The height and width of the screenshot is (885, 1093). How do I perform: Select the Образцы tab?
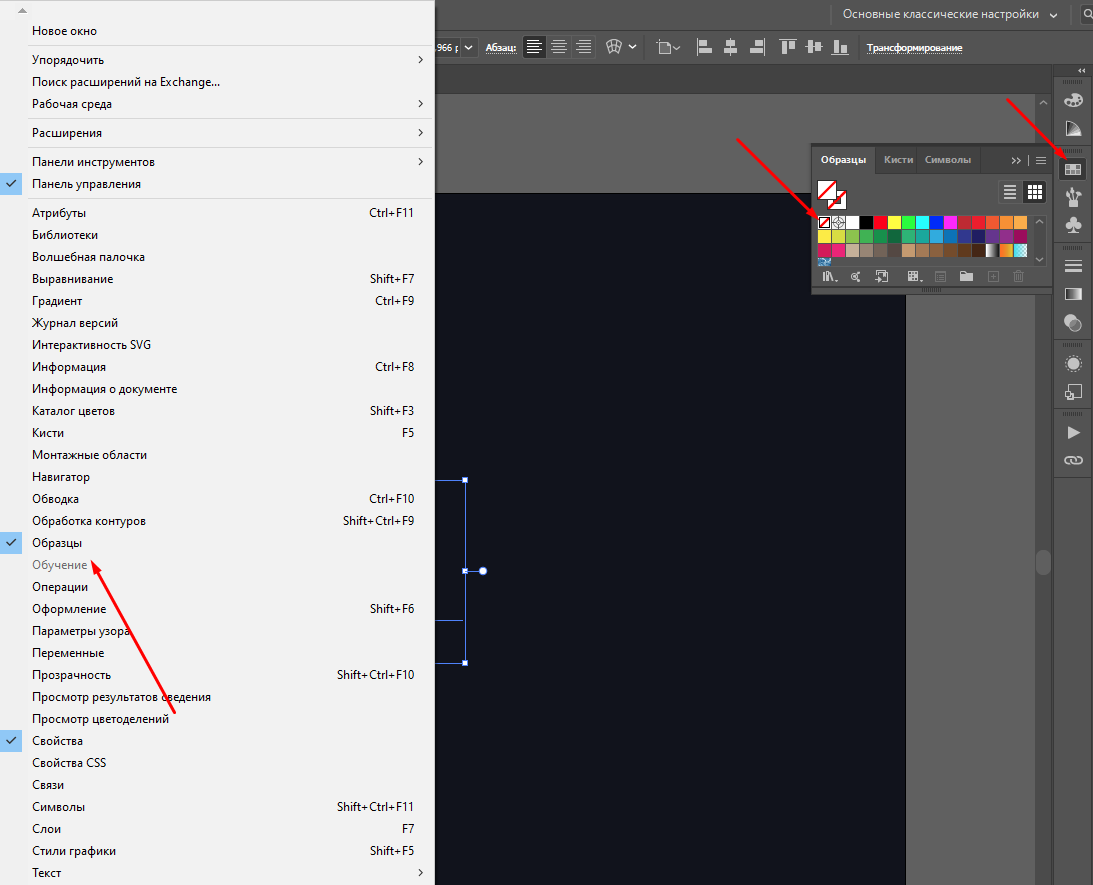click(x=843, y=160)
